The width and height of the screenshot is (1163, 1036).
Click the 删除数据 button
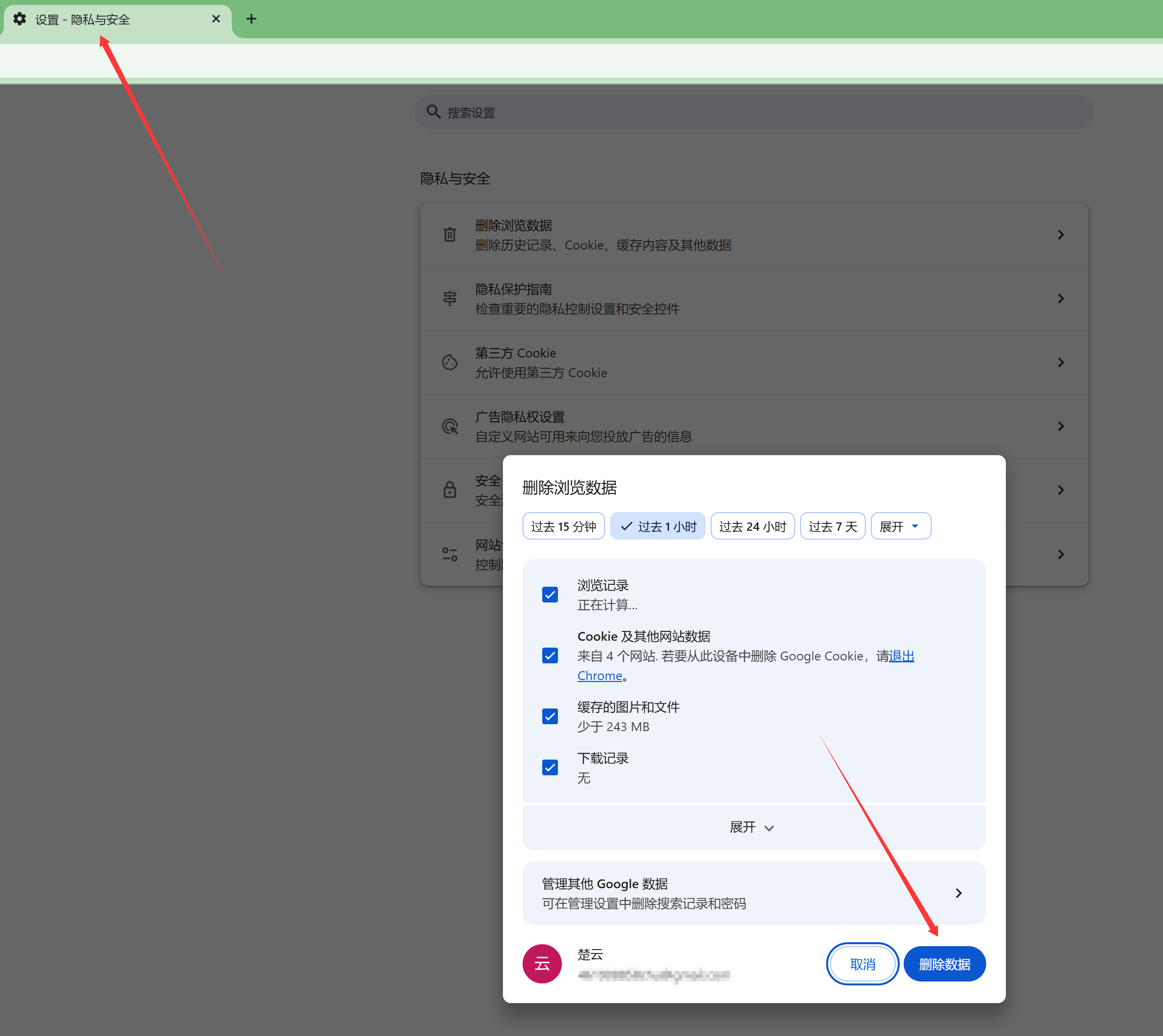pyautogui.click(x=944, y=964)
